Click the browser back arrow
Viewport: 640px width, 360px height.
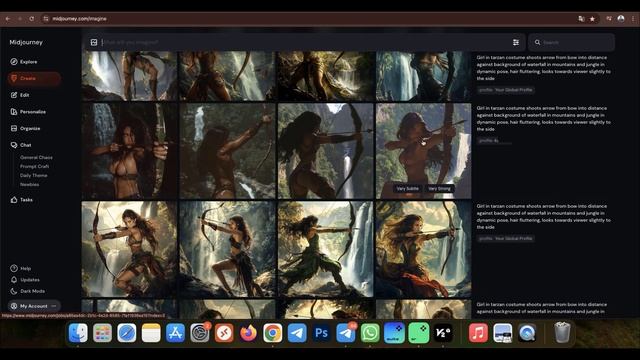click(x=8, y=19)
